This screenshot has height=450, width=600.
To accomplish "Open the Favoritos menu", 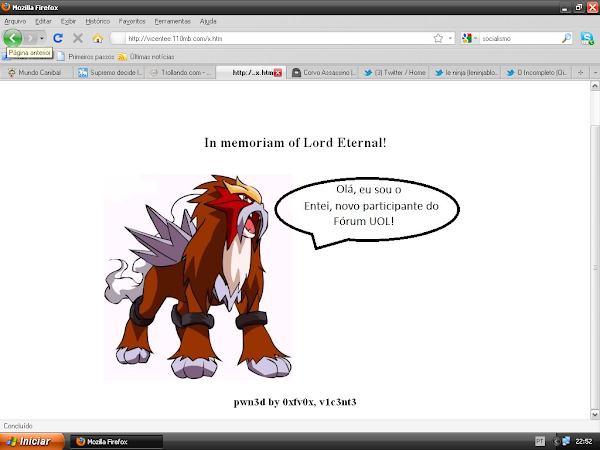I will tap(132, 21).
